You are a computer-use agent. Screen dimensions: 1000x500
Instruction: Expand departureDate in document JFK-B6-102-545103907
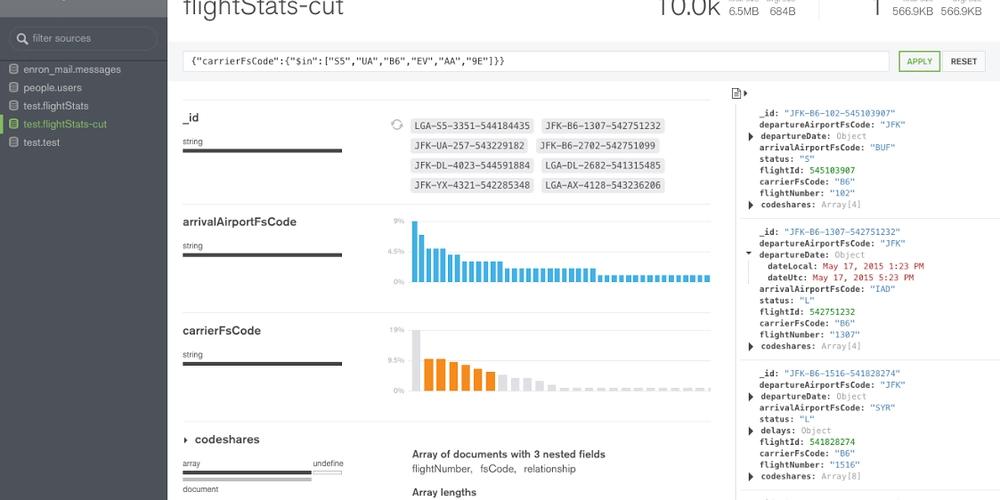(x=751, y=136)
